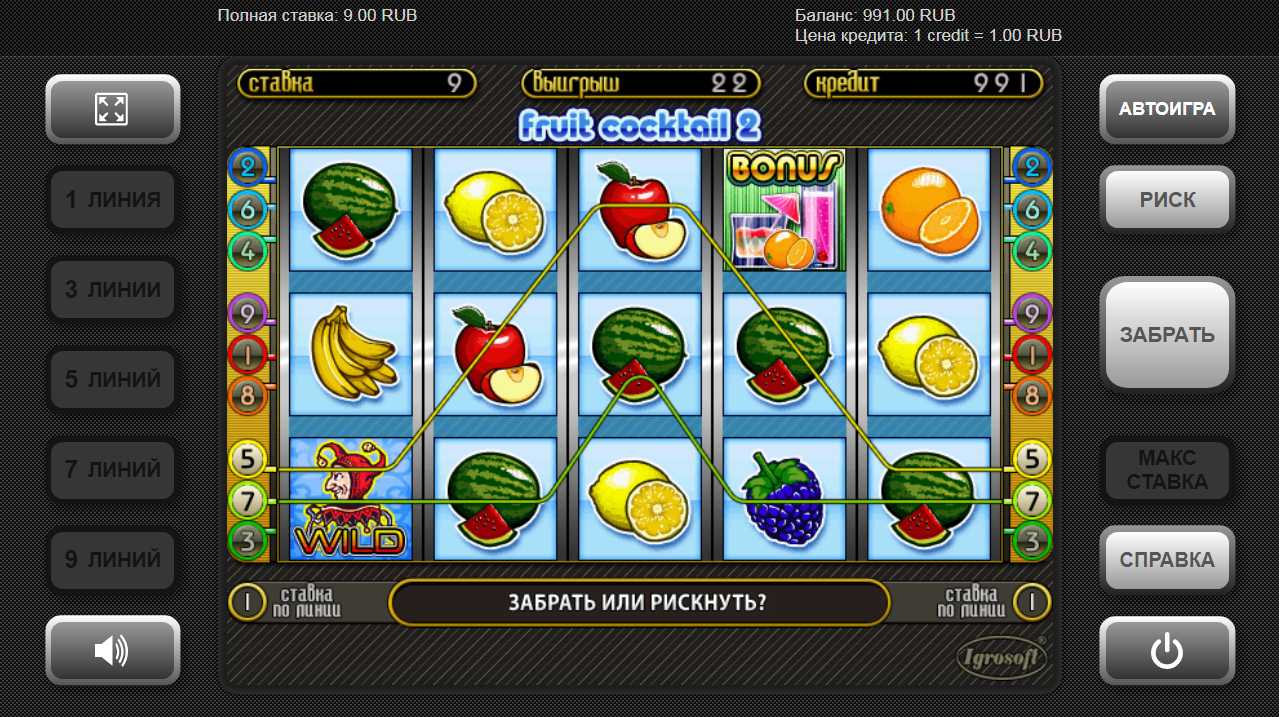
Task: Click the Igrosoft logo
Action: pos(1002,658)
